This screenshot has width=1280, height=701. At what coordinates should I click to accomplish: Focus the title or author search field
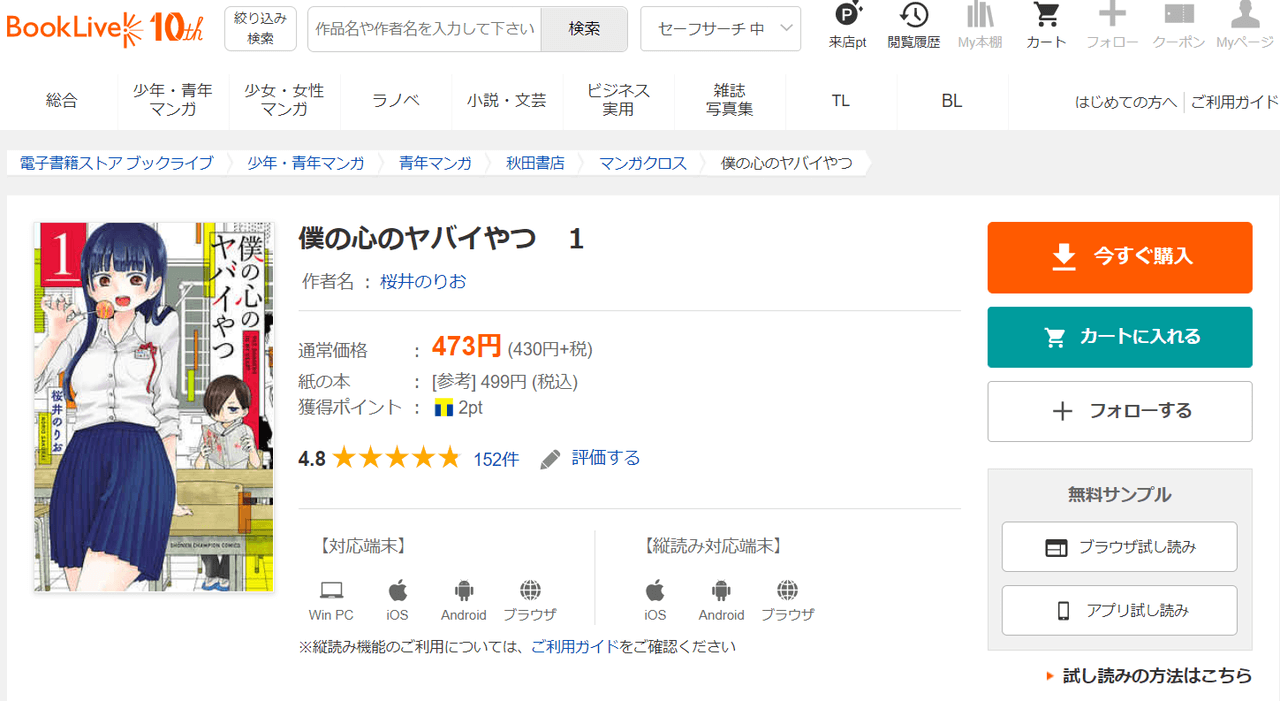[x=424, y=29]
